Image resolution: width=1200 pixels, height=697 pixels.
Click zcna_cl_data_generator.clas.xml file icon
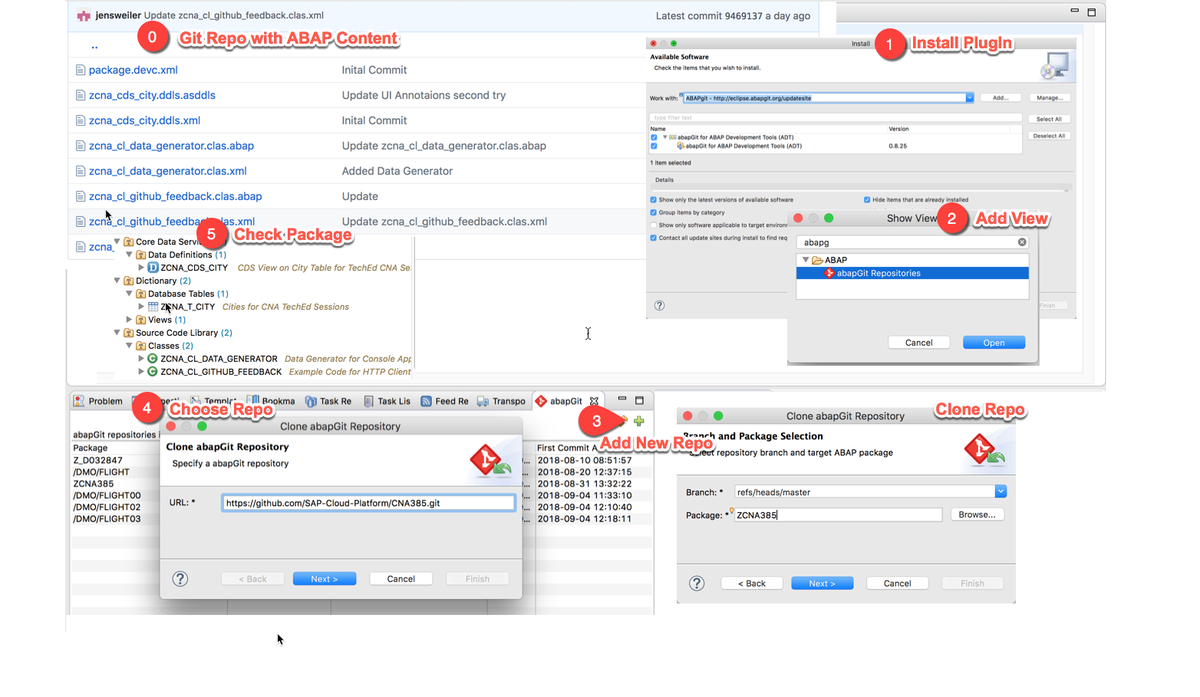tap(81, 171)
